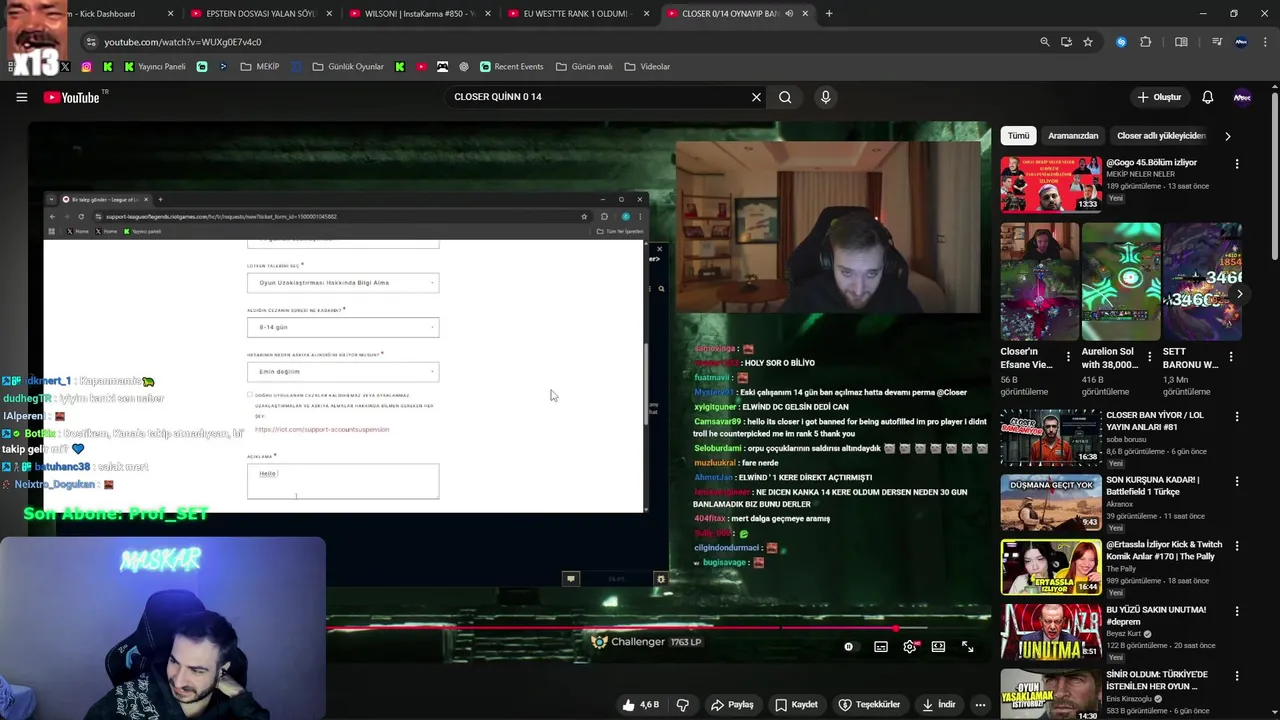Like the video showing 4,6 B

click(x=640, y=705)
